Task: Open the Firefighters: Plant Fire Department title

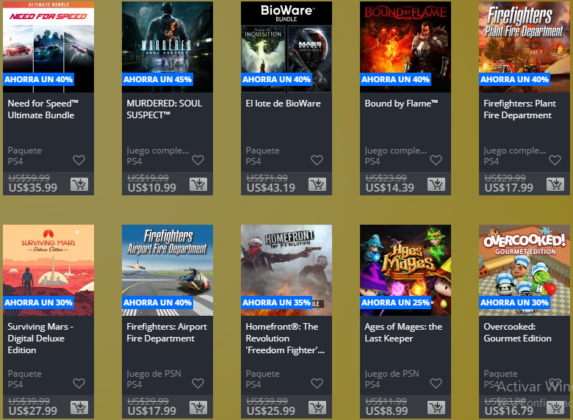Action: pyautogui.click(x=519, y=109)
